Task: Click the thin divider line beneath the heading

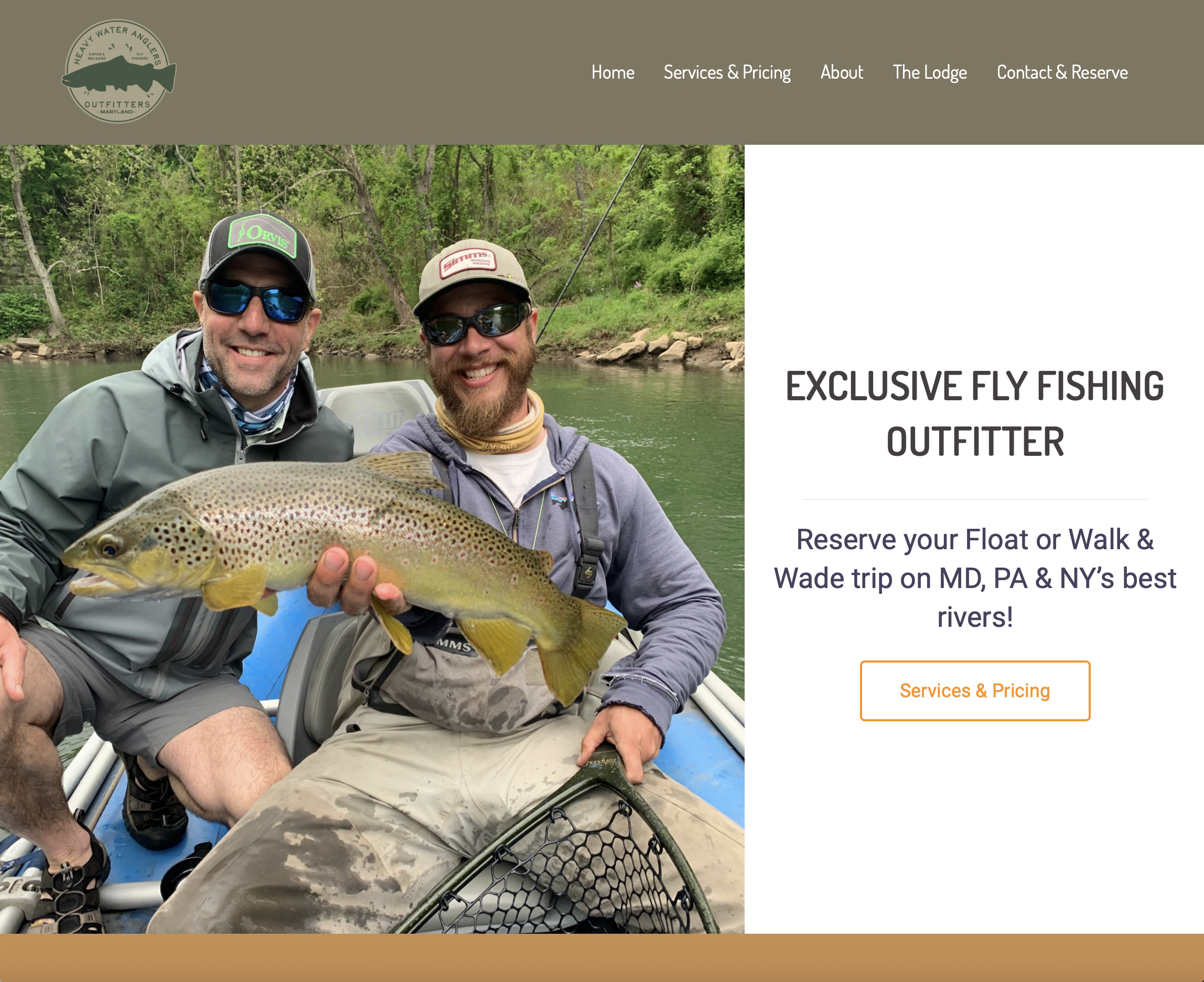Action: (x=975, y=499)
